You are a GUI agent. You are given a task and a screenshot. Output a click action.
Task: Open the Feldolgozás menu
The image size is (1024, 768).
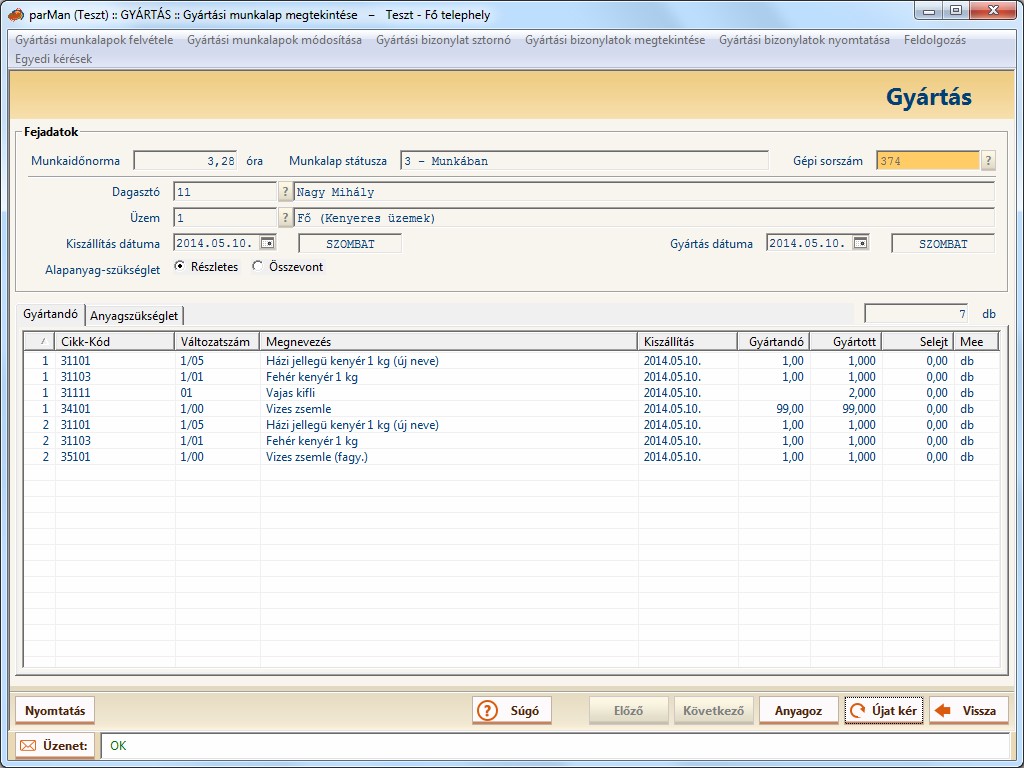pyautogui.click(x=935, y=40)
